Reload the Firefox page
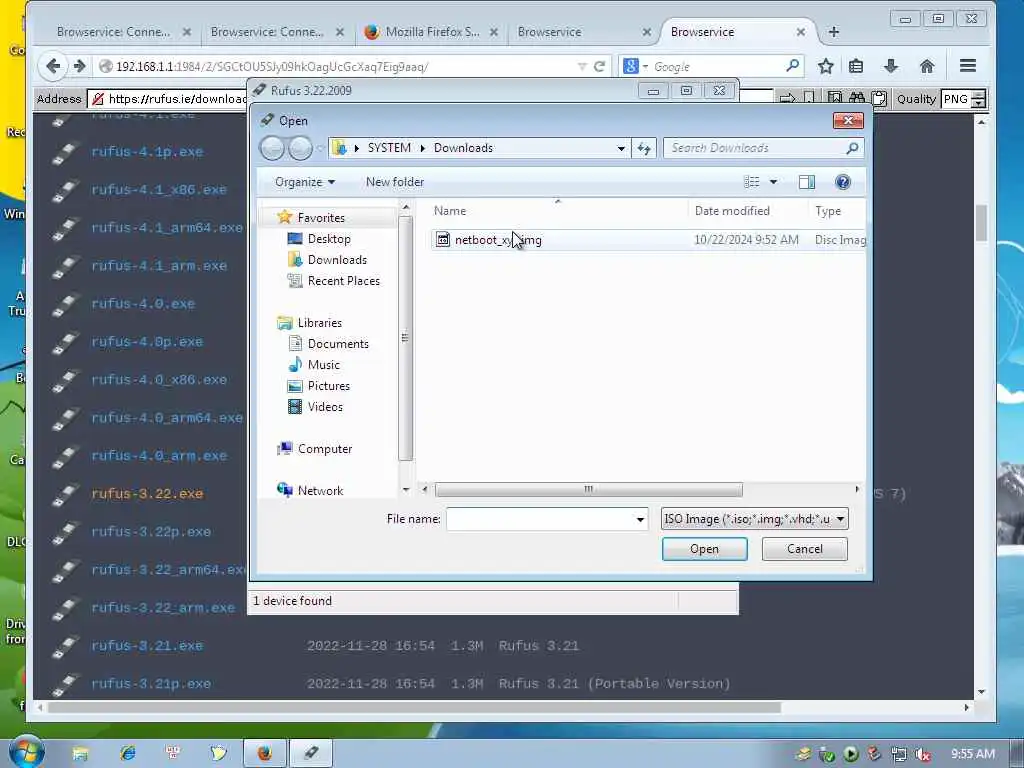The image size is (1024, 768). [x=599, y=67]
